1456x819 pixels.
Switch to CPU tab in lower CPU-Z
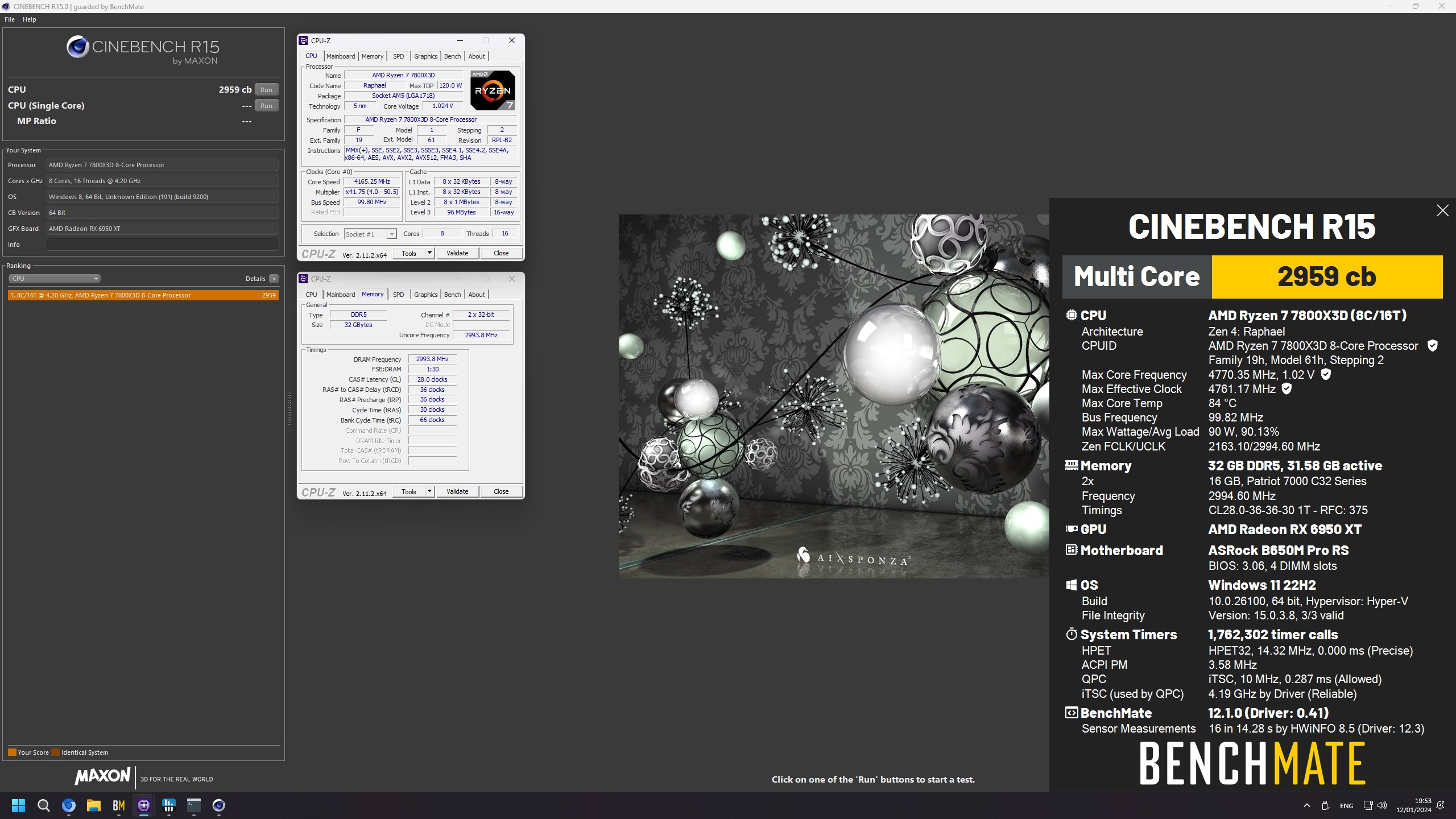[x=311, y=295]
